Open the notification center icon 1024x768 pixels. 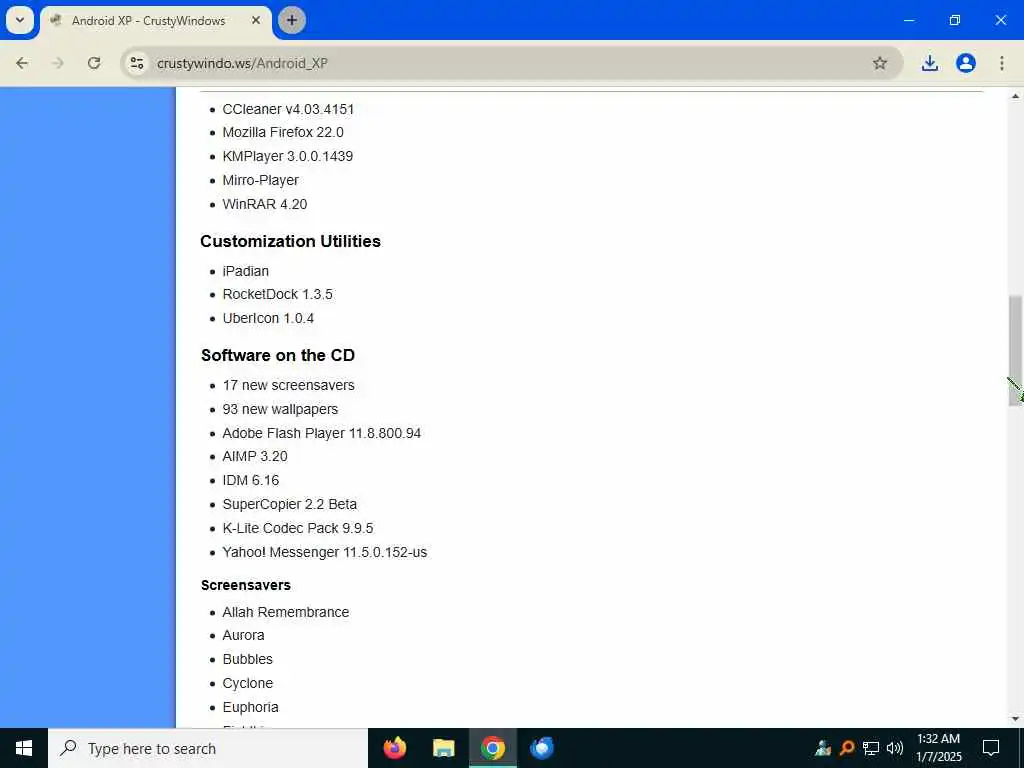click(991, 748)
